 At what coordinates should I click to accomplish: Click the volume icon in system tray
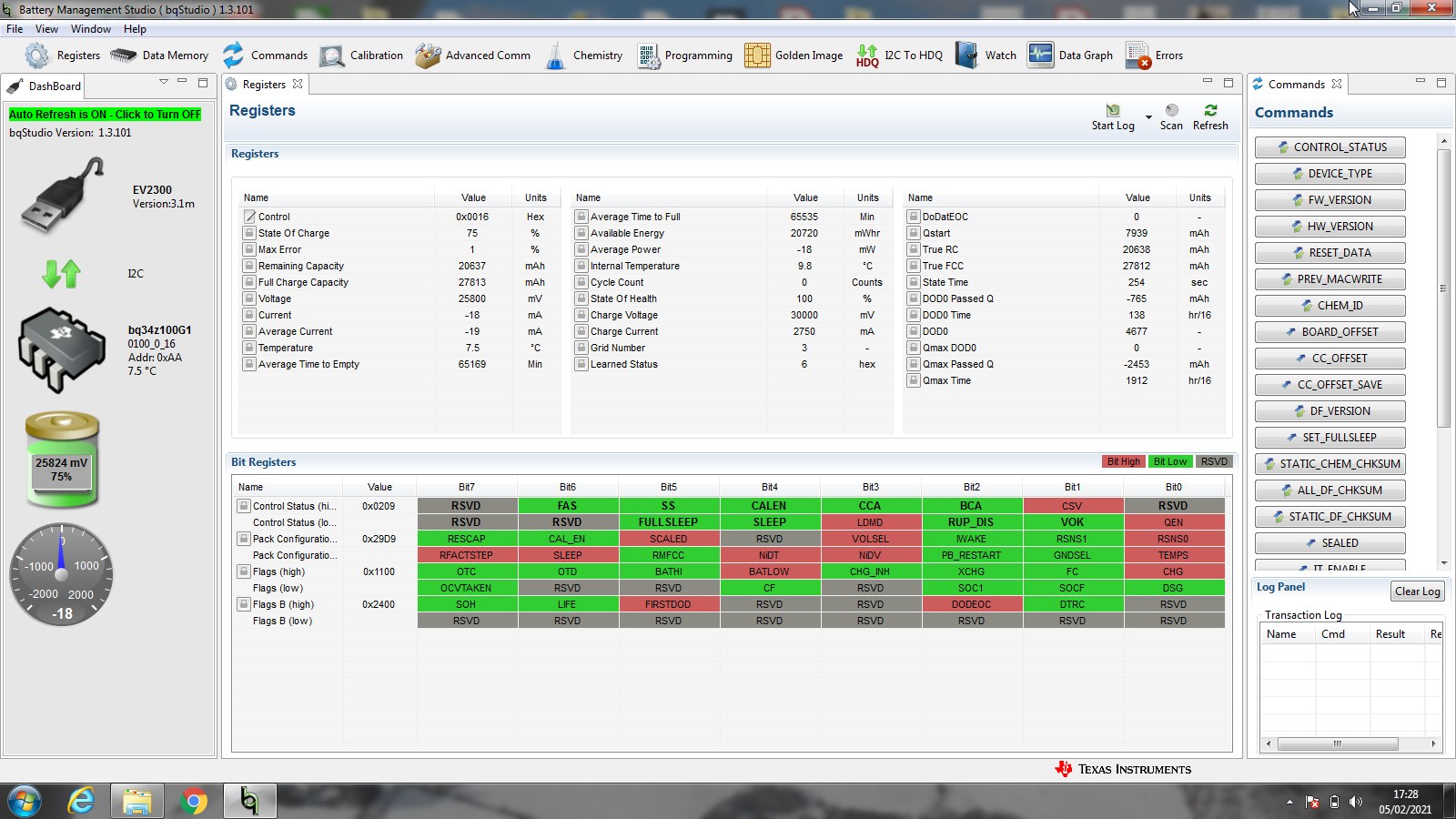pos(1356,802)
